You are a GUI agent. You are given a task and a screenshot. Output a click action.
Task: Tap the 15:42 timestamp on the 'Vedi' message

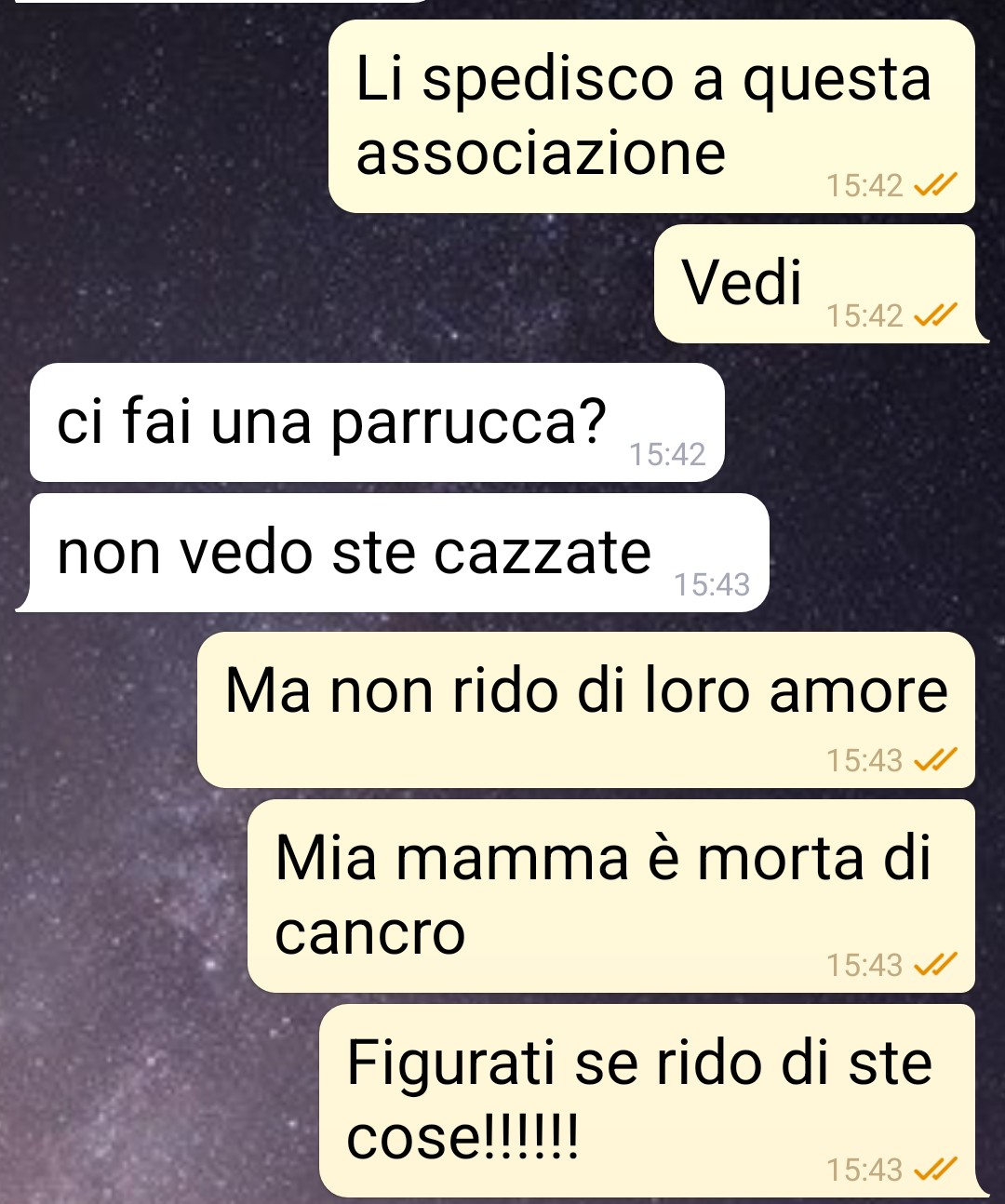click(x=864, y=316)
